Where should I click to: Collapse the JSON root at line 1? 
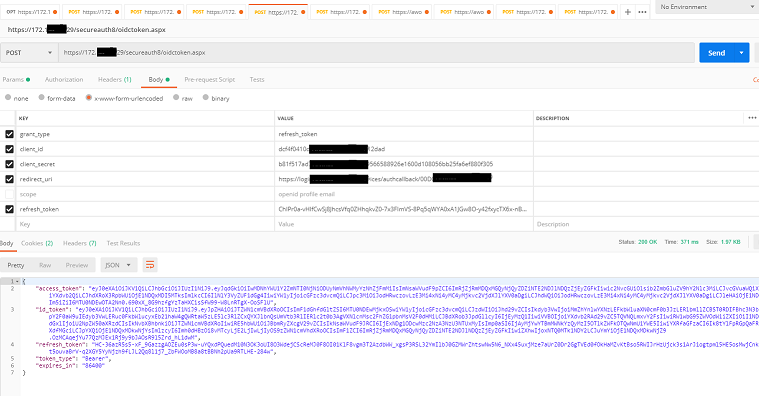click(x=17, y=281)
